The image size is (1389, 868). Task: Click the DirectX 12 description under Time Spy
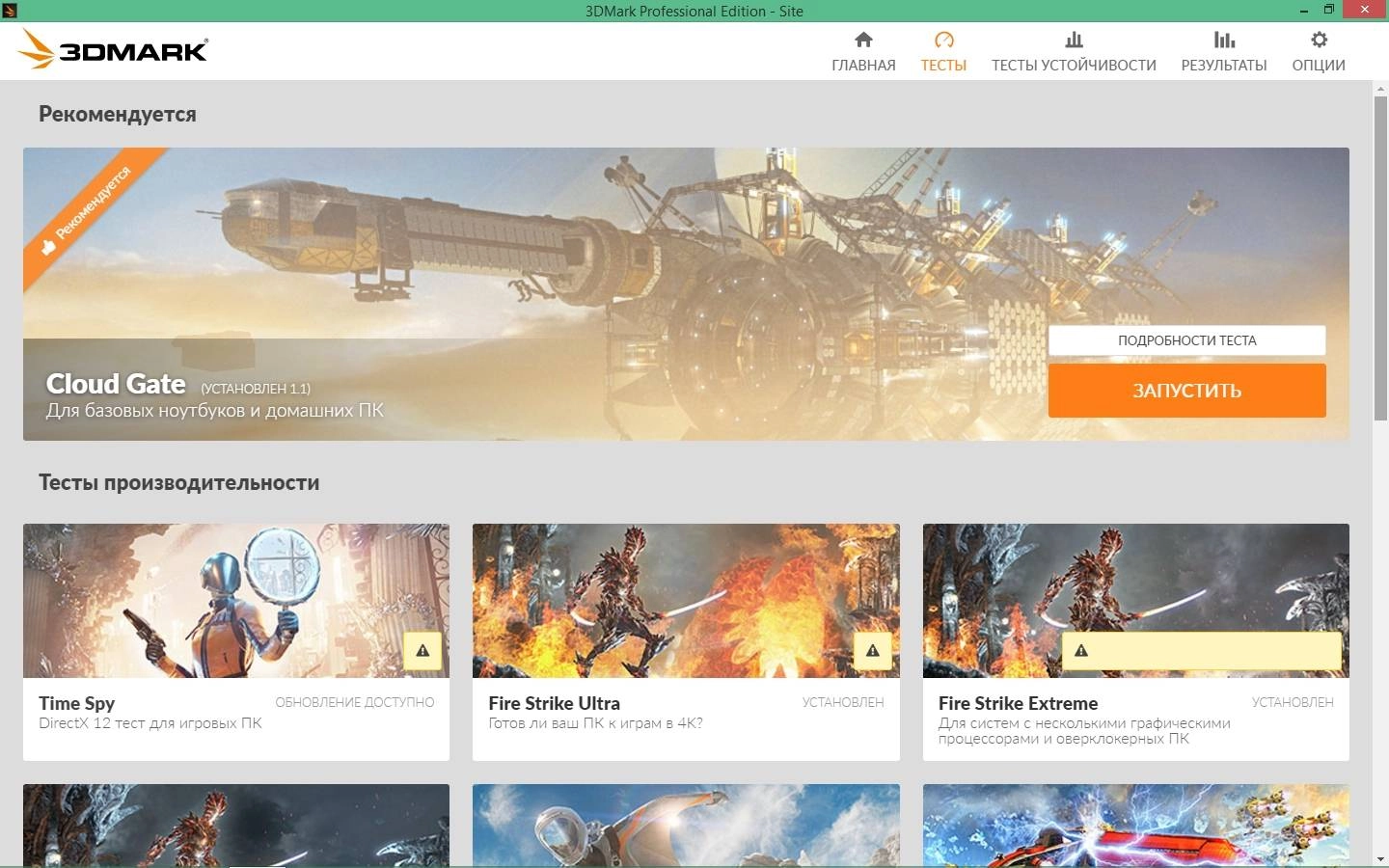click(150, 723)
